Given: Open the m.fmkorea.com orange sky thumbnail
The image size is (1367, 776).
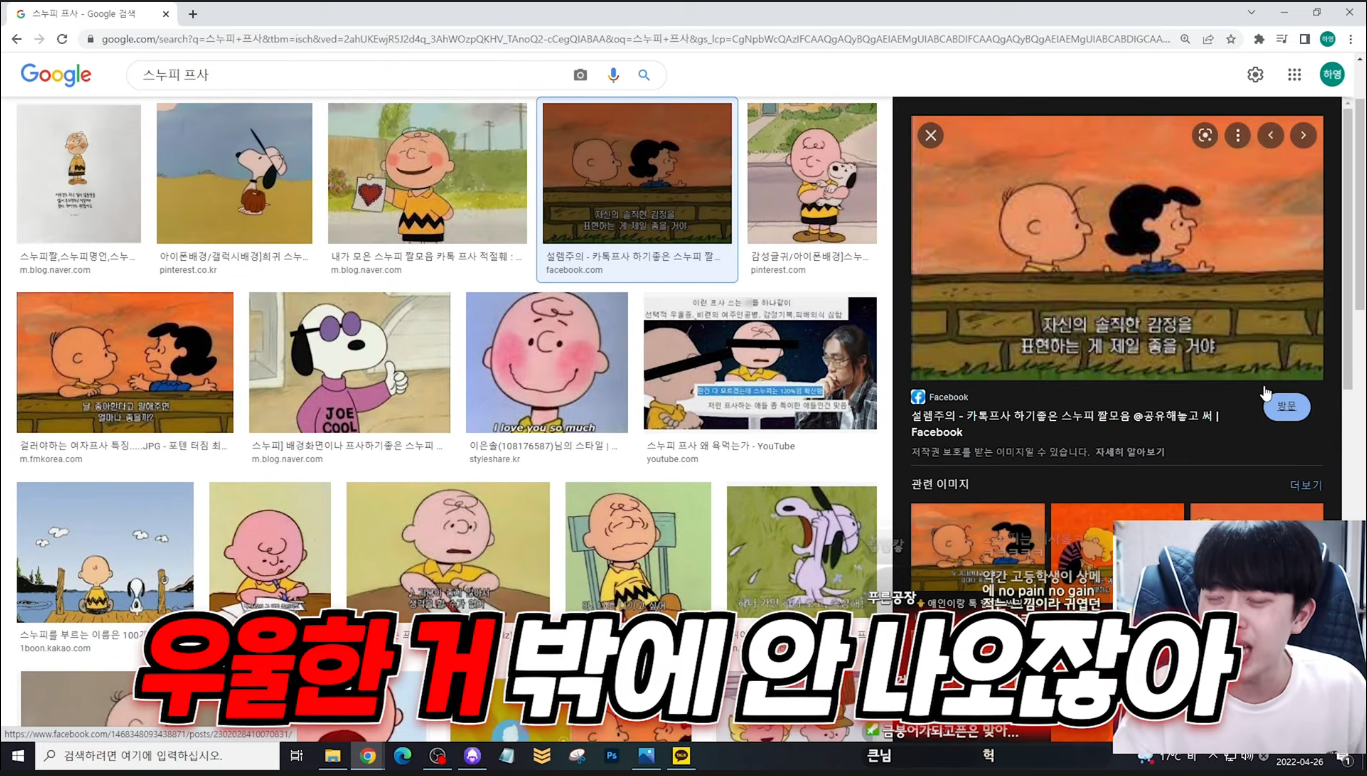Looking at the screenshot, I should coord(125,362).
